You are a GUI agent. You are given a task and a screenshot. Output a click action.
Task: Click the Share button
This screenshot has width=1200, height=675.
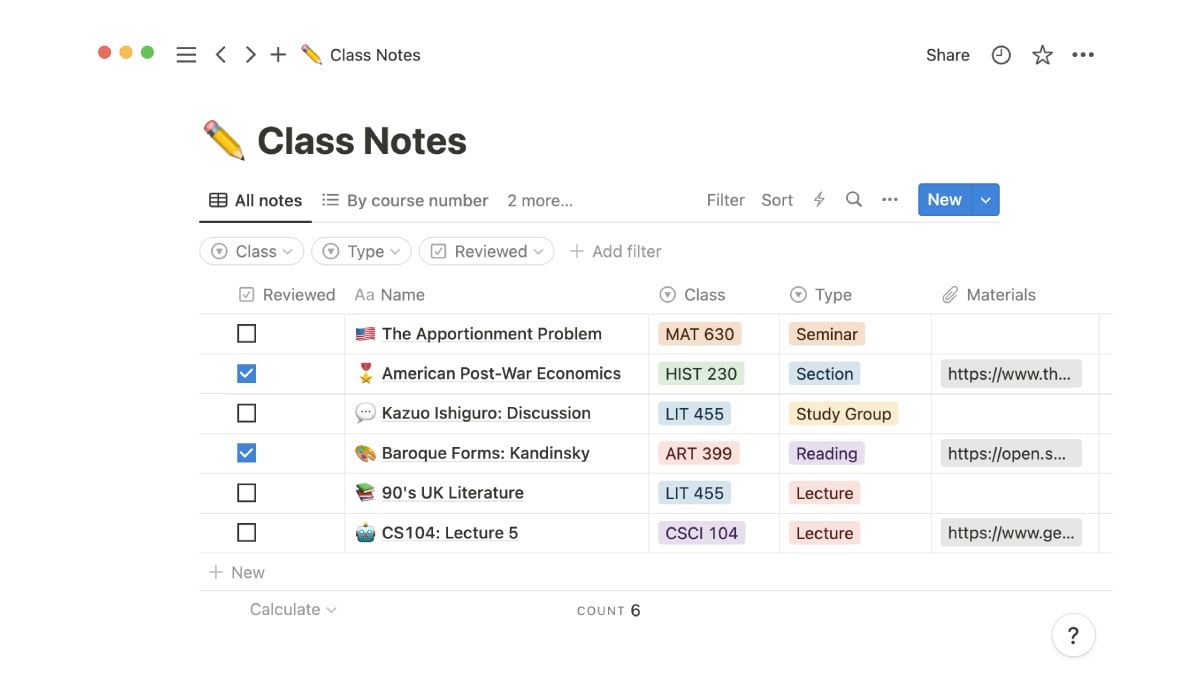coord(947,55)
